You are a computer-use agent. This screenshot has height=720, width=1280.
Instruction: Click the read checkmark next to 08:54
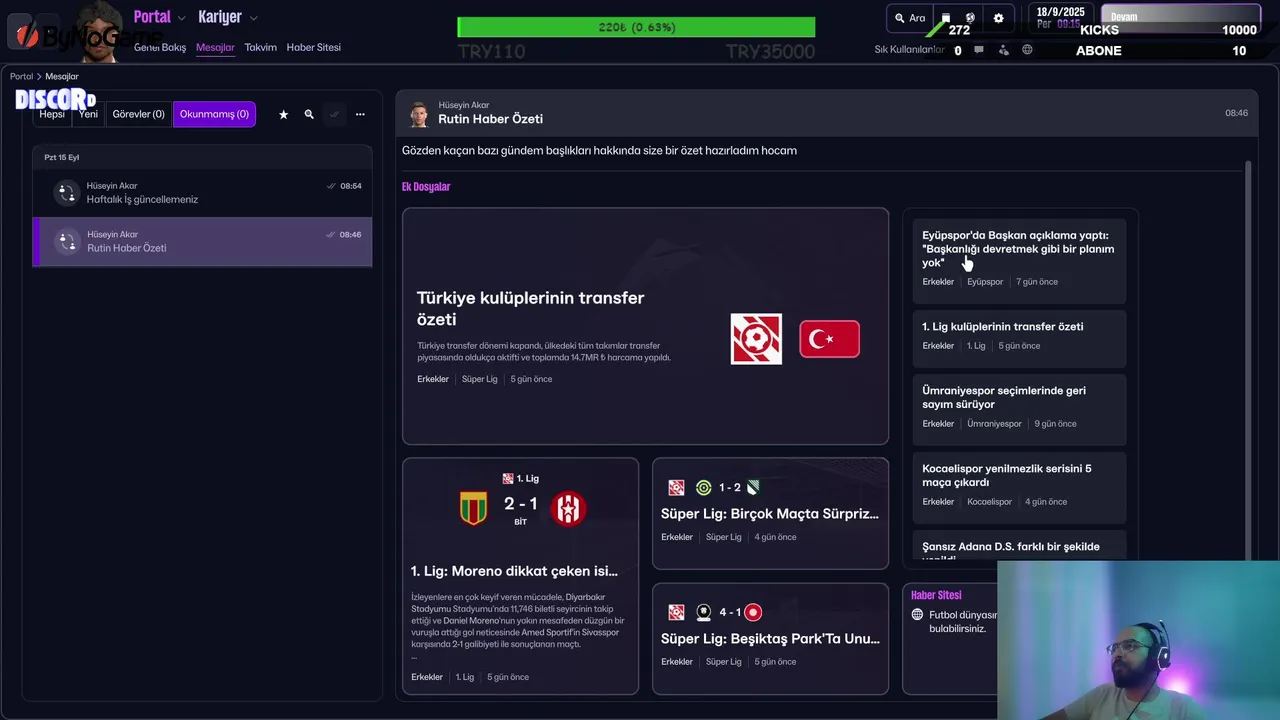[331, 186]
